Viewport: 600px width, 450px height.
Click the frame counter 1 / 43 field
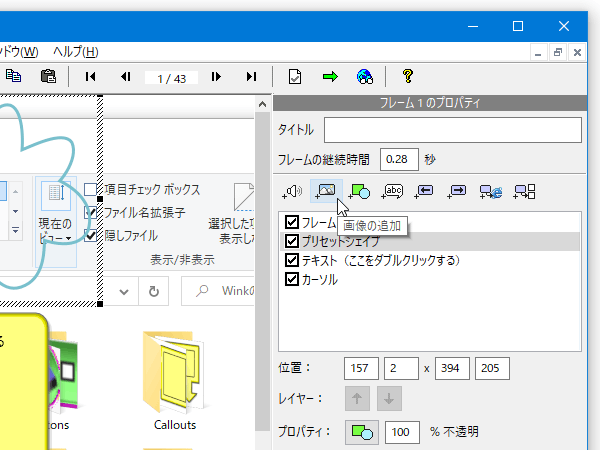point(171,78)
